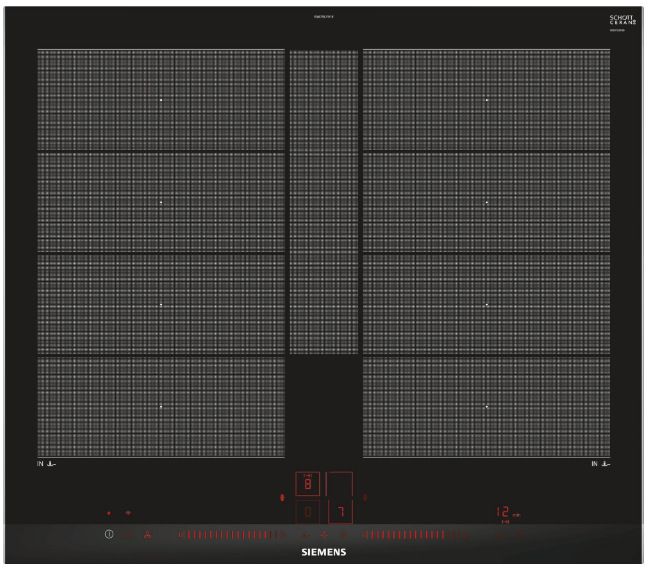The width and height of the screenshot is (648, 571).
Task: Tap the small red icon right of the upper zone displays
Action: pyautogui.click(x=365, y=497)
